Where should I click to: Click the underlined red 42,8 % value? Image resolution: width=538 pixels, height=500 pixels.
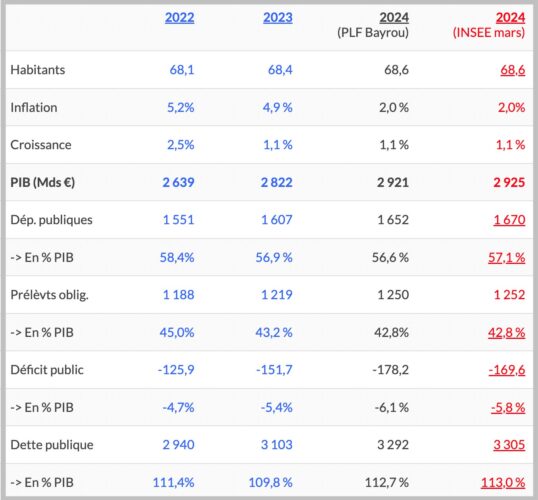point(506,332)
